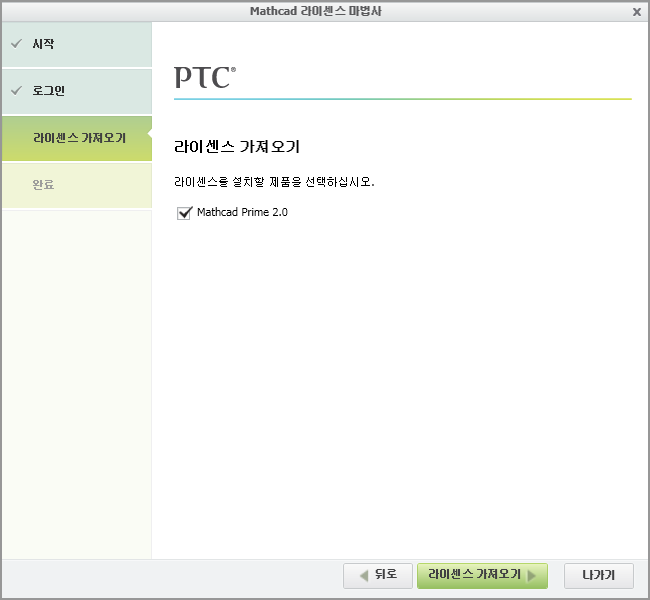This screenshot has height=600, width=650.
Task: Click the PTC logo
Action: (205, 77)
